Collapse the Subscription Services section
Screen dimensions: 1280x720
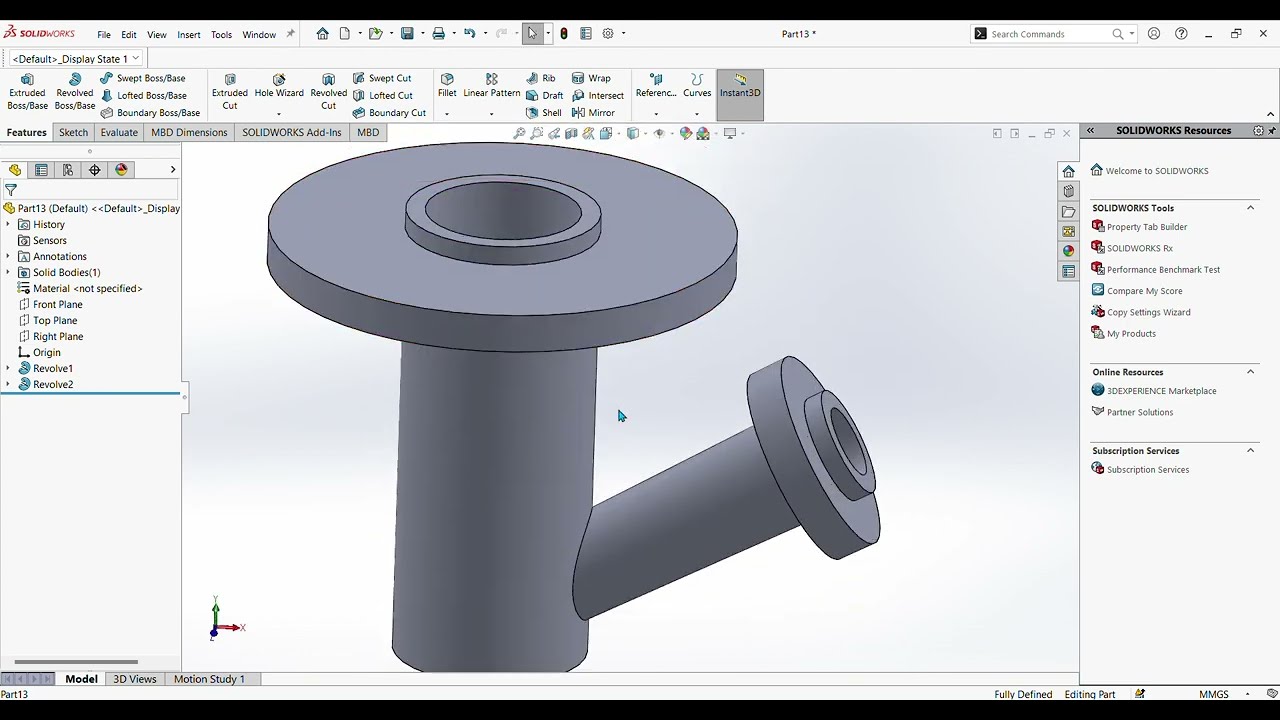coord(1250,451)
